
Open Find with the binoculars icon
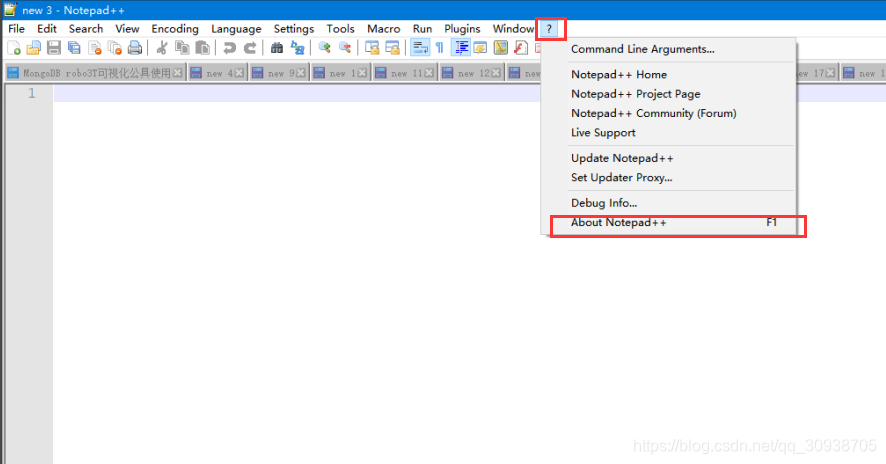[x=277, y=48]
